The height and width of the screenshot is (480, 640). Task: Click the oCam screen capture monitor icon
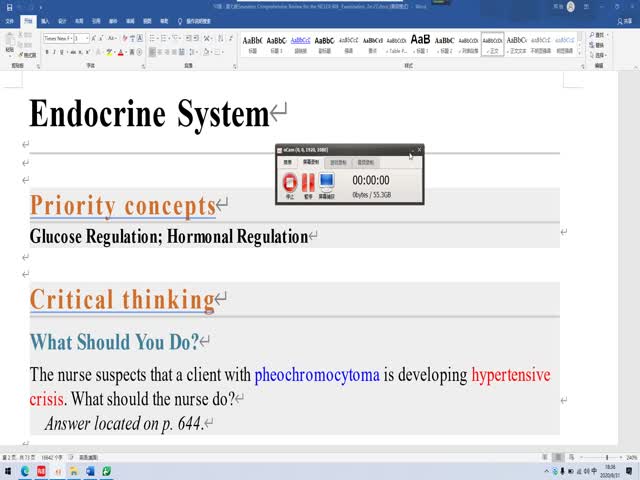(327, 183)
